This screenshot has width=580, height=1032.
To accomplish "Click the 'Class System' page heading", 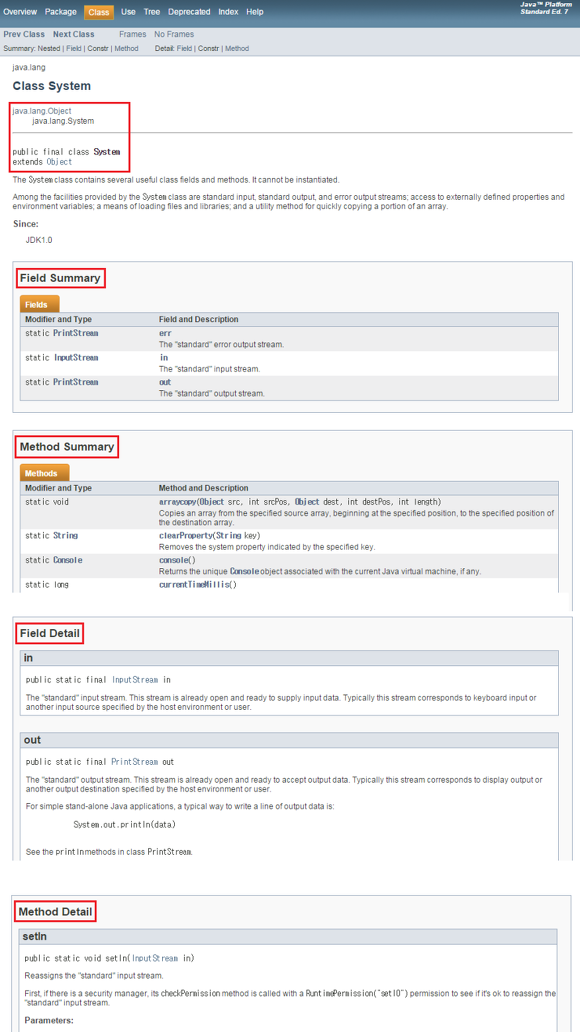I will 51,86.
